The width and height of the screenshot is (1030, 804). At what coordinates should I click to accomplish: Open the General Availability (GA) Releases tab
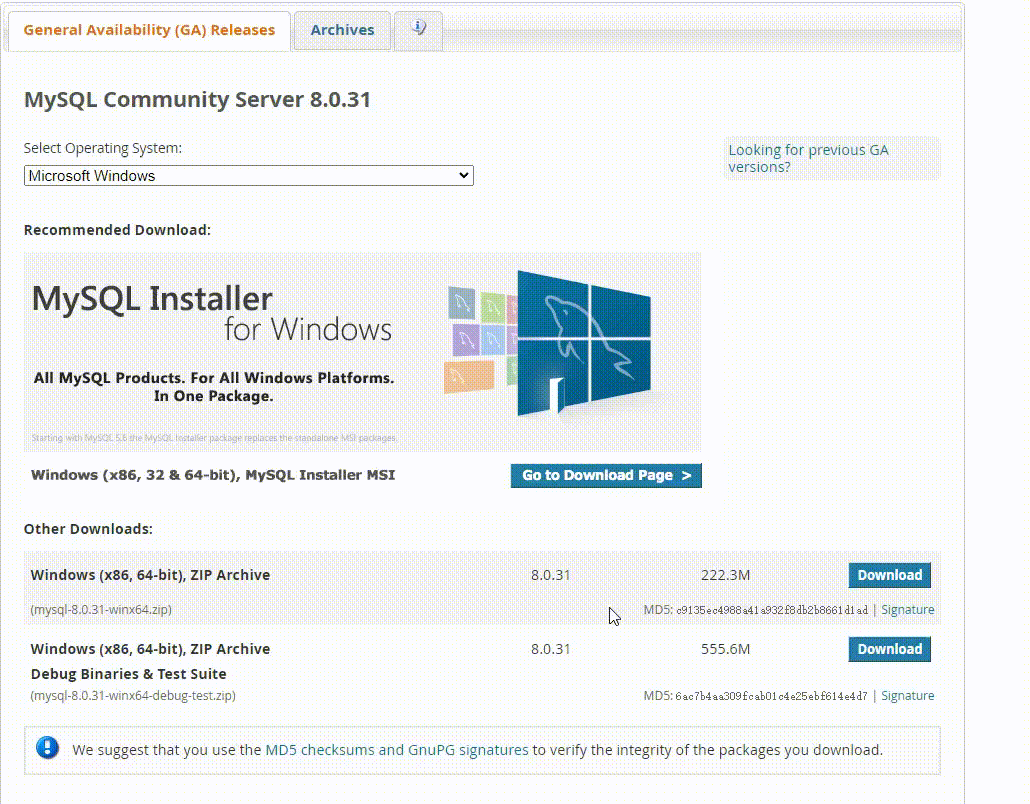pos(149,30)
